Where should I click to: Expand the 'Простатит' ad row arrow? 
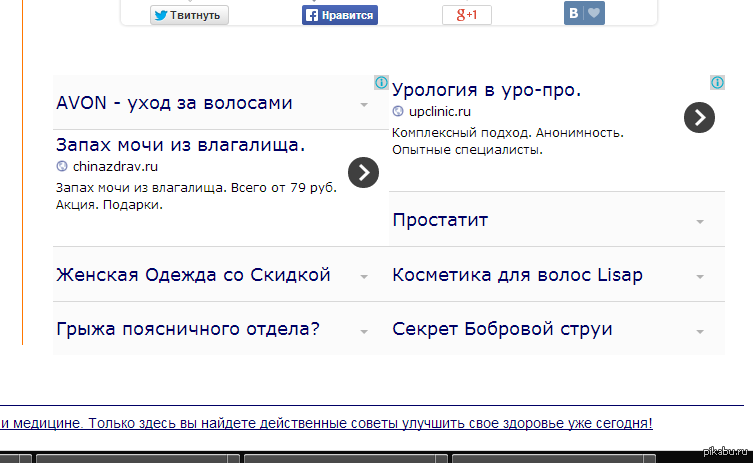point(700,221)
